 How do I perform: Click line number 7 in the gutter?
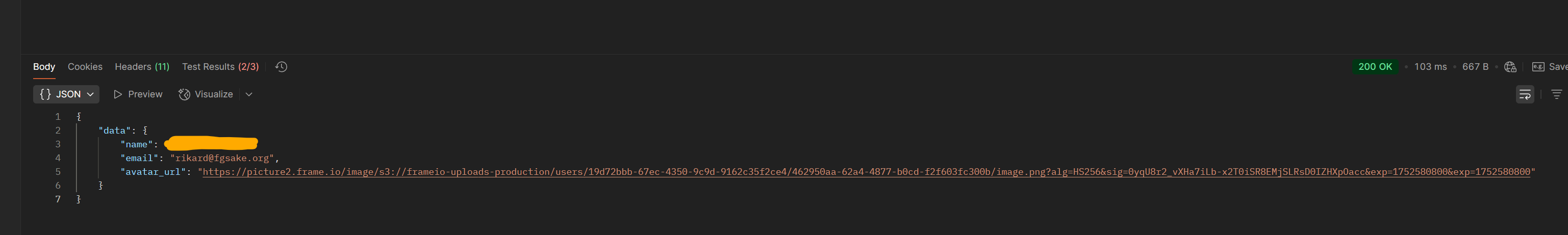pos(58,200)
